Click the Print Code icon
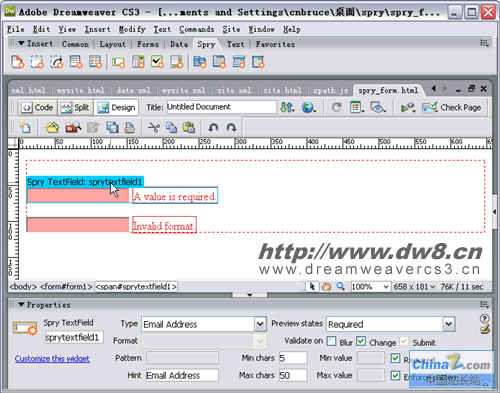 (130, 127)
